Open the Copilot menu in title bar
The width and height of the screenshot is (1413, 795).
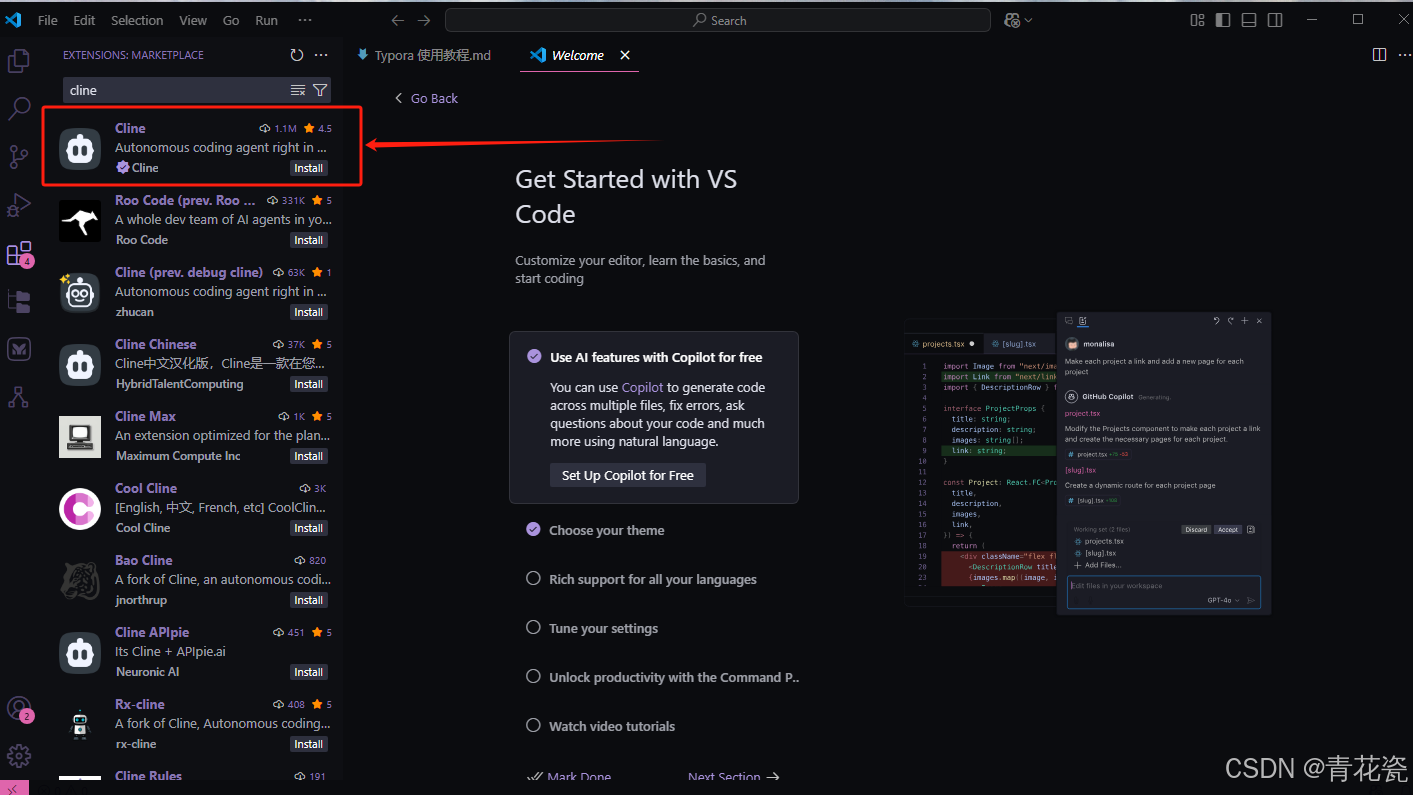1018,20
